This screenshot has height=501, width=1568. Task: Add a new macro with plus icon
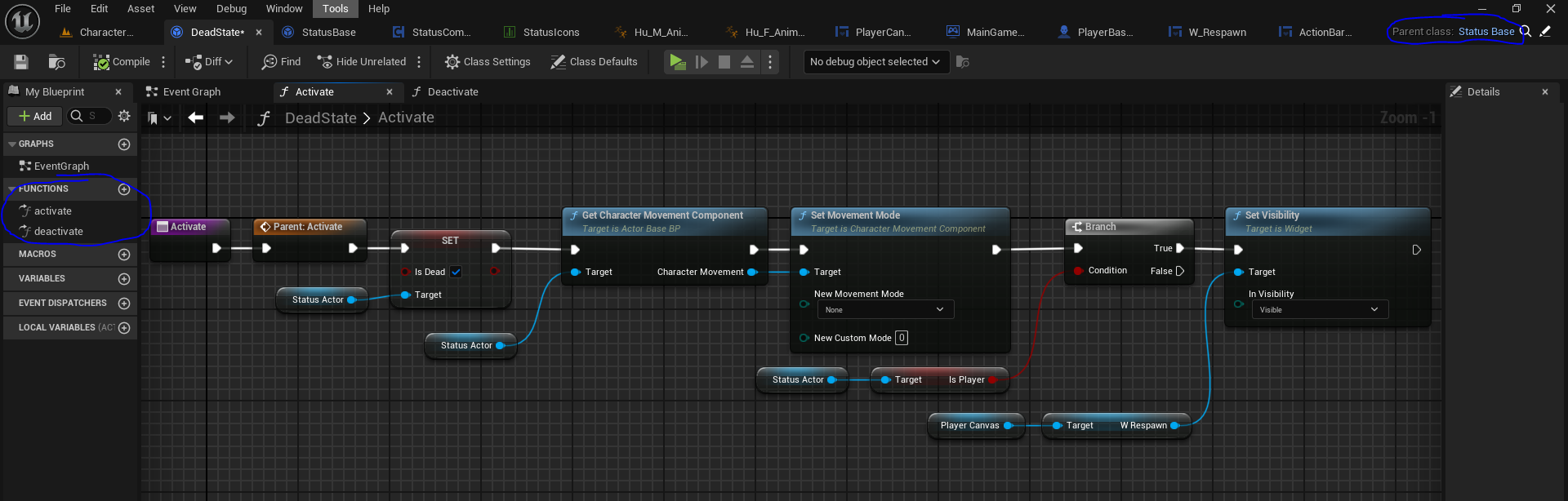click(x=124, y=255)
